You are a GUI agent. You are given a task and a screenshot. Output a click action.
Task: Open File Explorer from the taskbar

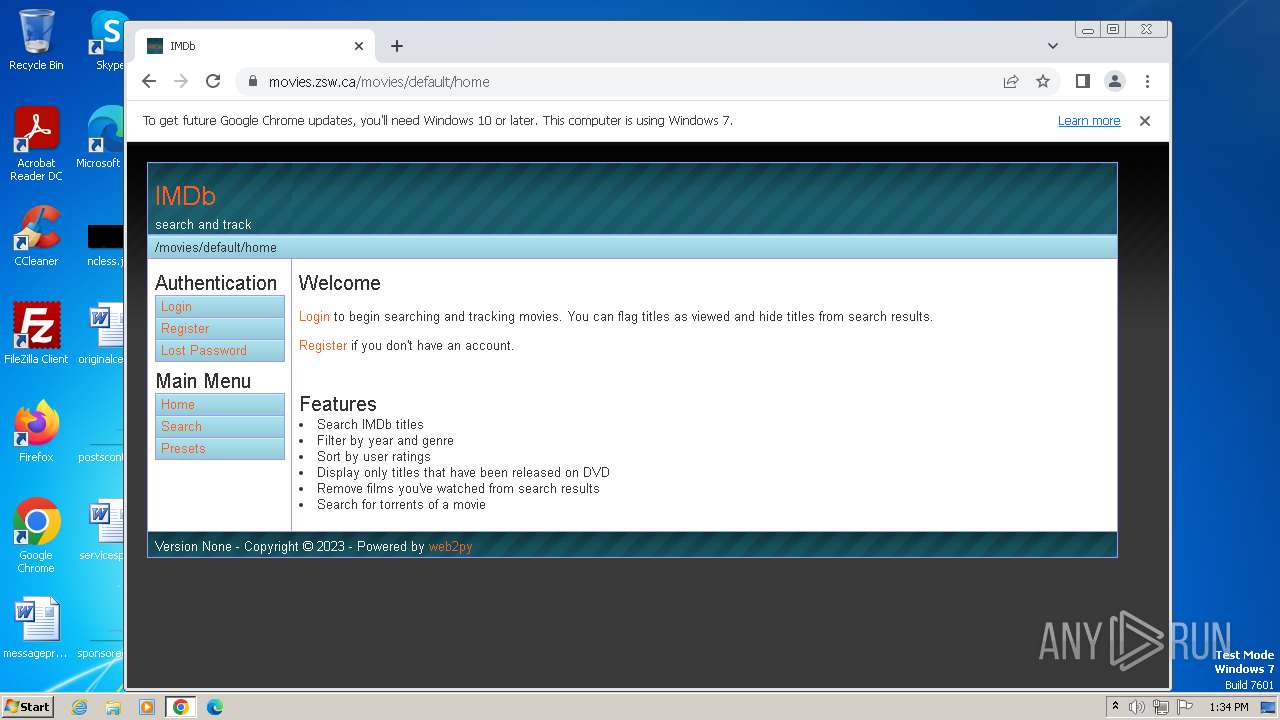click(x=113, y=707)
